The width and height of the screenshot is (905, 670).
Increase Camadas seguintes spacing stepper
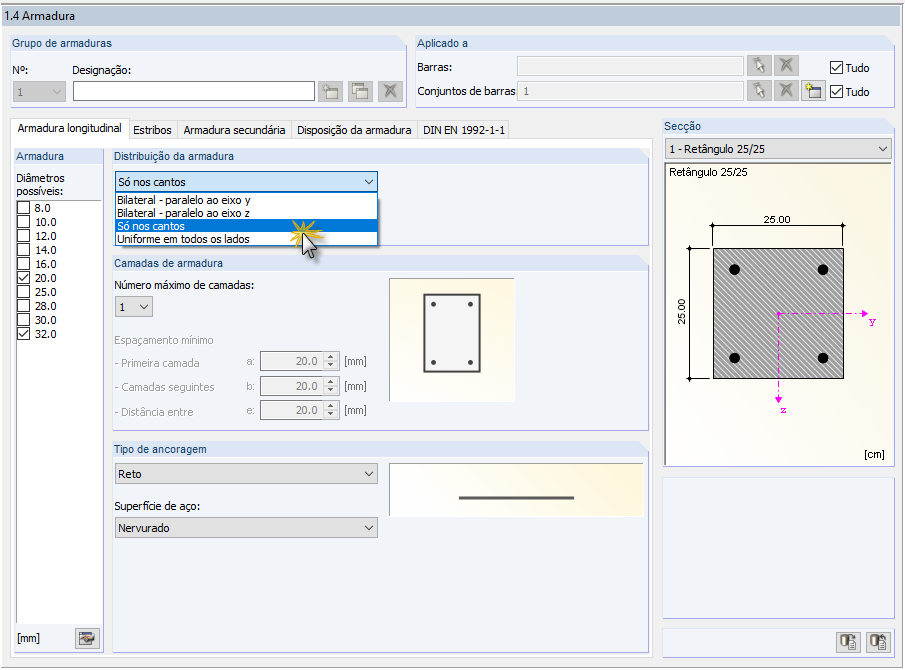coord(331,381)
